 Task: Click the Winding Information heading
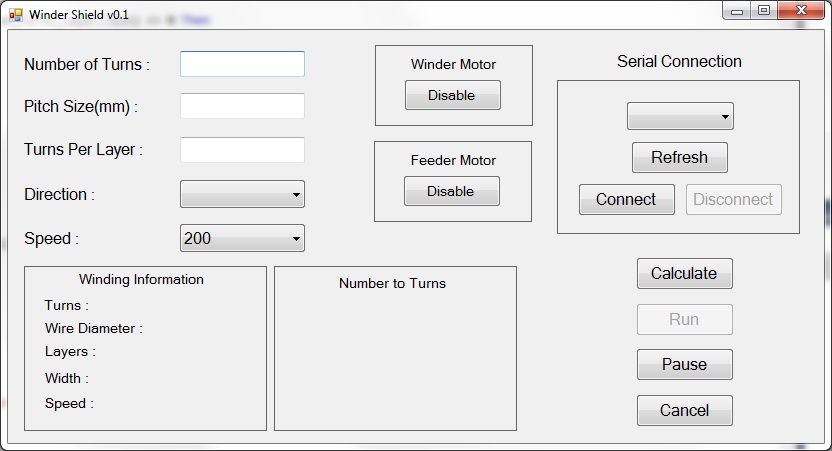click(141, 280)
